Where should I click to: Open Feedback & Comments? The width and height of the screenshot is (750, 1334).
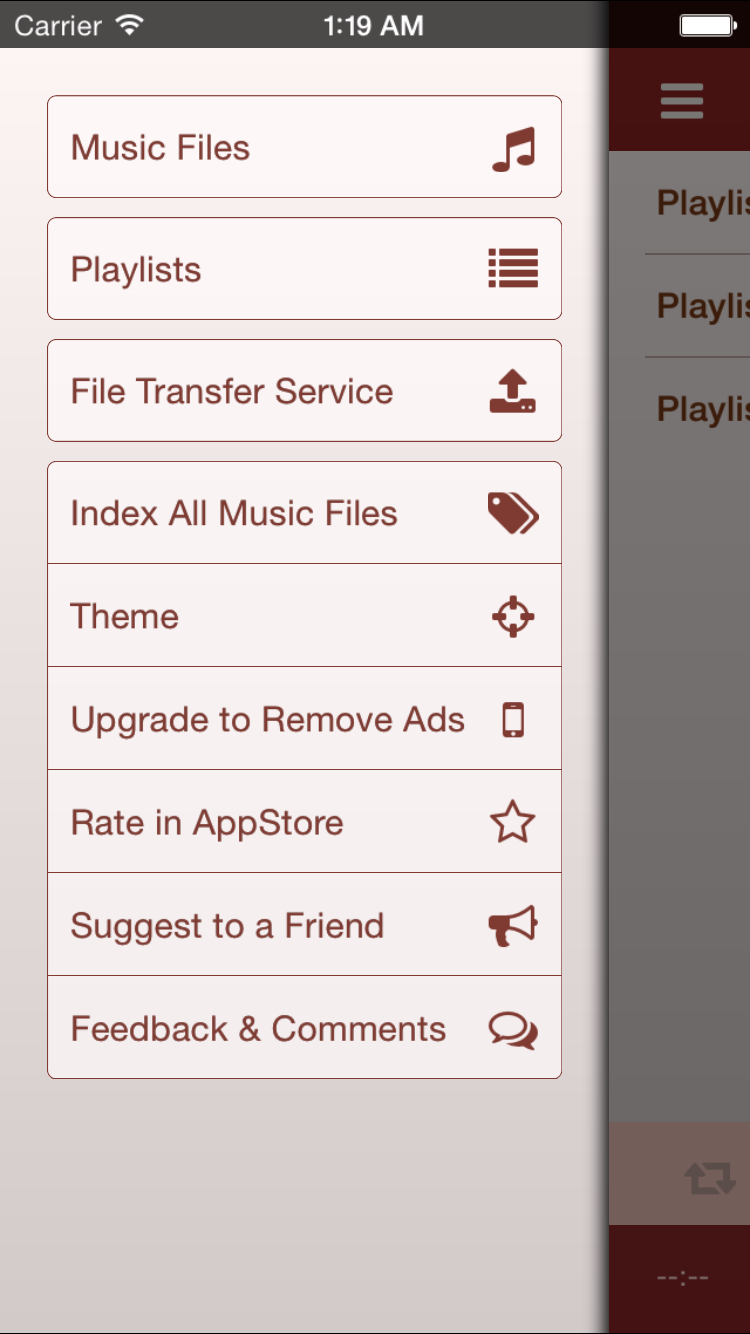258,1029
